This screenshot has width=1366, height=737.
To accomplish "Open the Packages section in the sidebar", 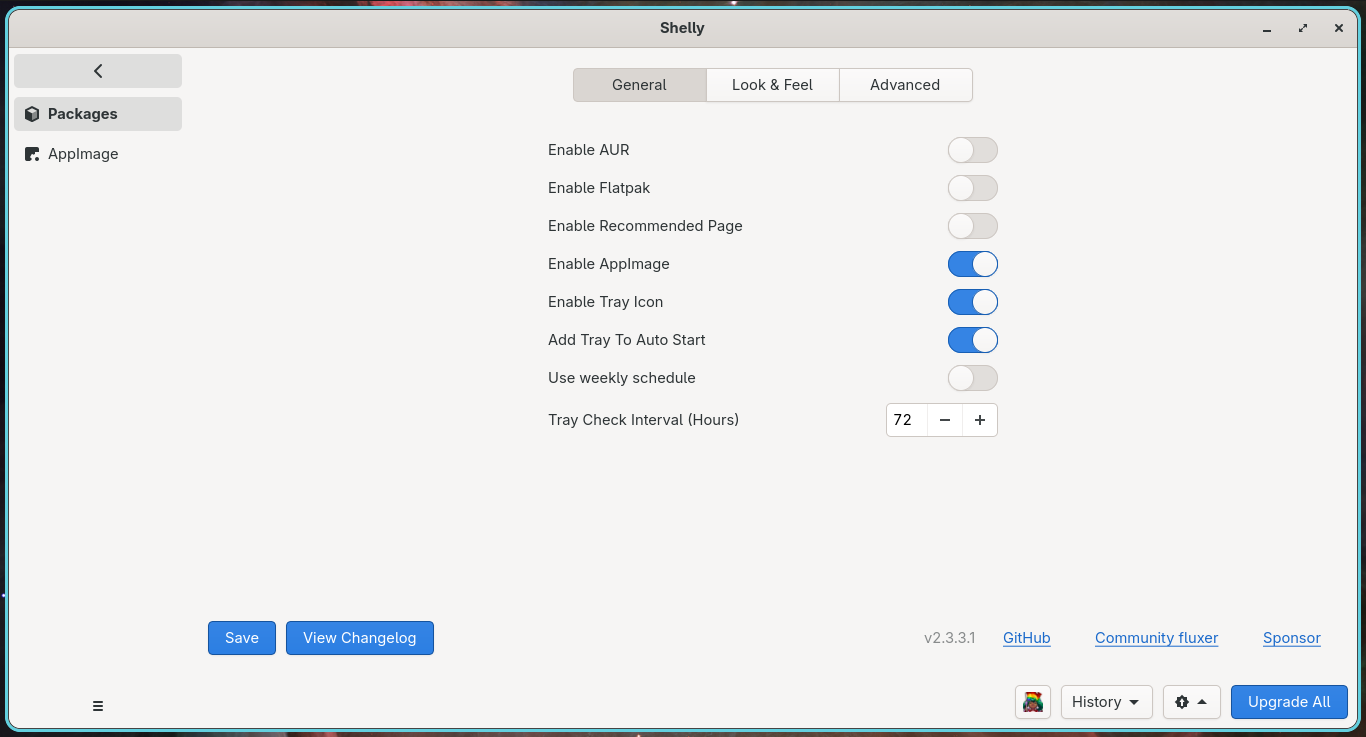I will (x=98, y=114).
